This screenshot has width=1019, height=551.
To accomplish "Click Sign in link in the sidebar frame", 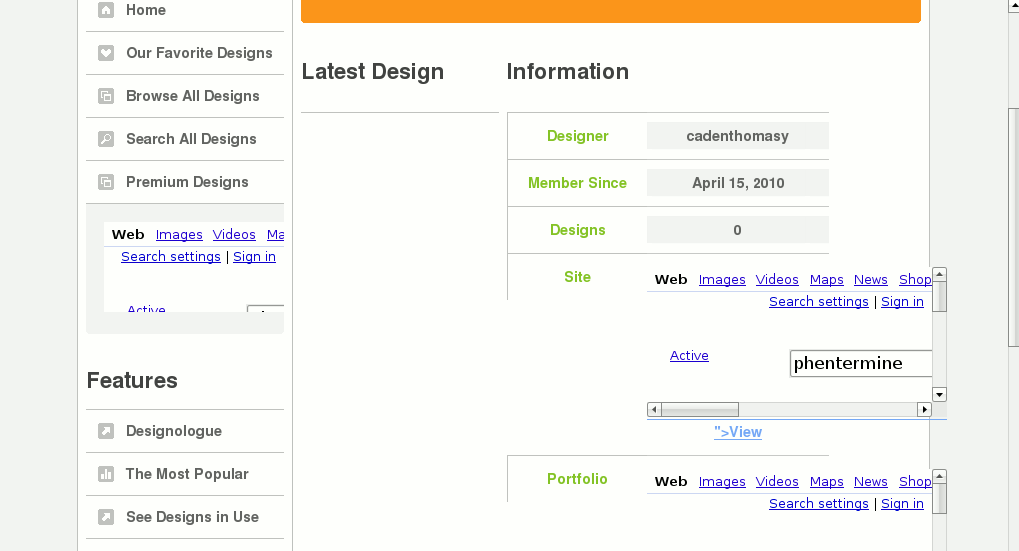I will point(254,257).
